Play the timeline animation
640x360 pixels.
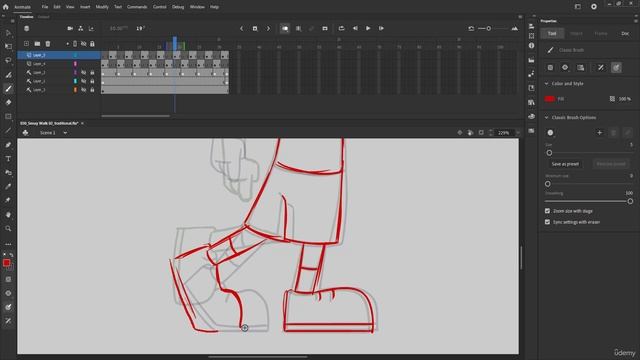[368, 28]
